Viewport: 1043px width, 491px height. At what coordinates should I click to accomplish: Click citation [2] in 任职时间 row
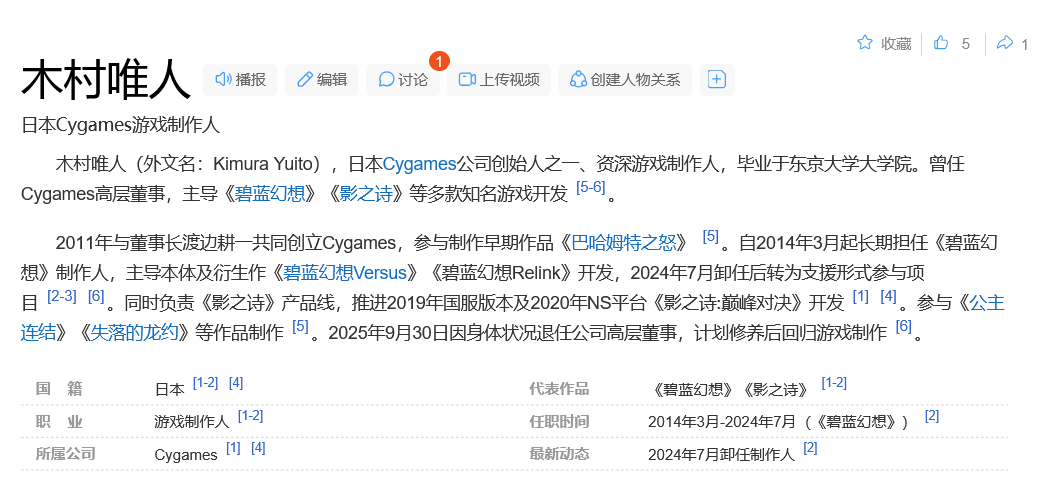(932, 416)
